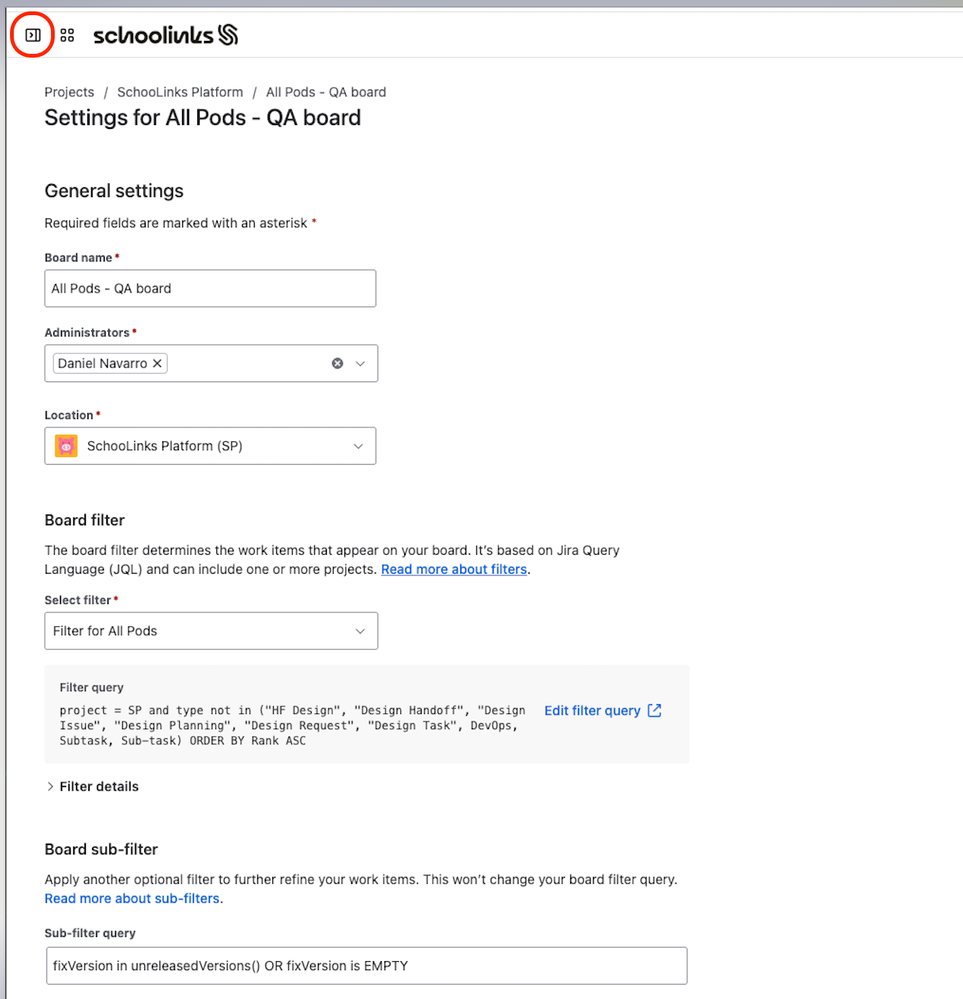Click into the Sub-filter query field
The height and width of the screenshot is (999, 963).
[366, 966]
